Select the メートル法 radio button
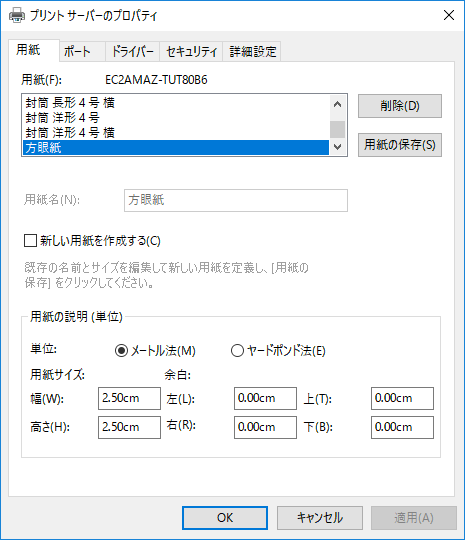 pos(121,351)
